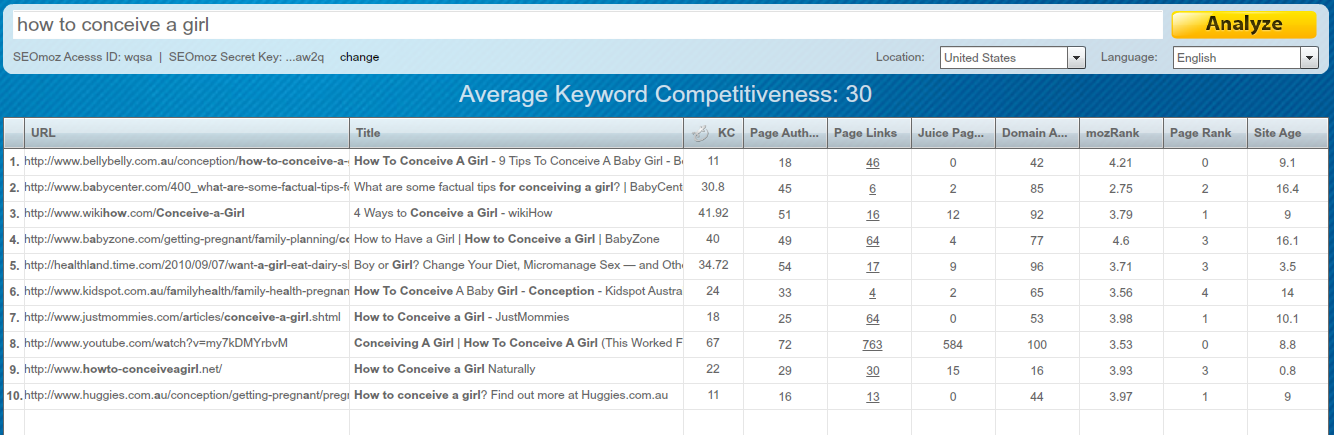Click the SEOmoz Access ID label
1334x435 pixels.
(81, 57)
